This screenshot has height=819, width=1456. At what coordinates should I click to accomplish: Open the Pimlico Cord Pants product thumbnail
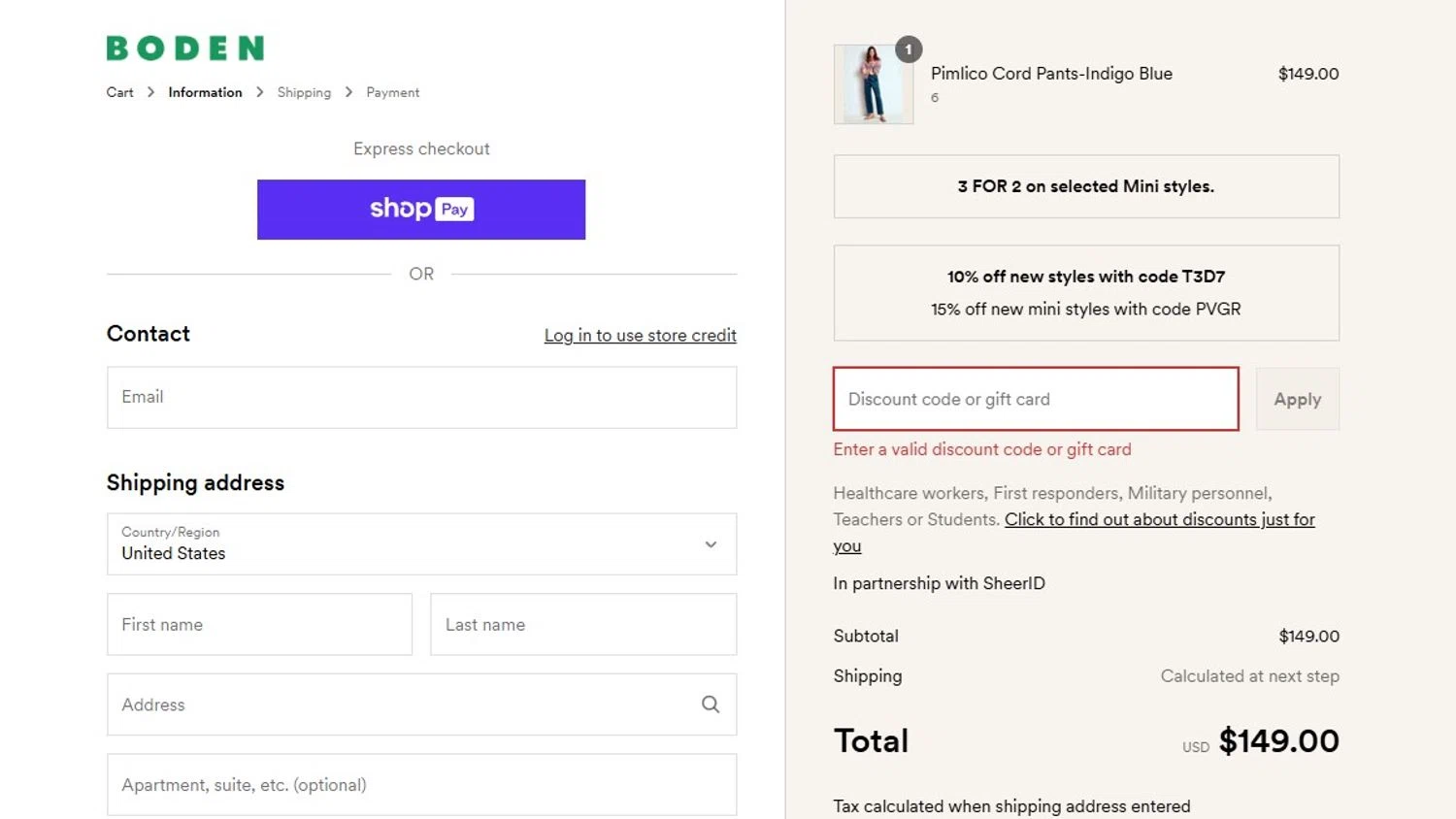coord(874,84)
